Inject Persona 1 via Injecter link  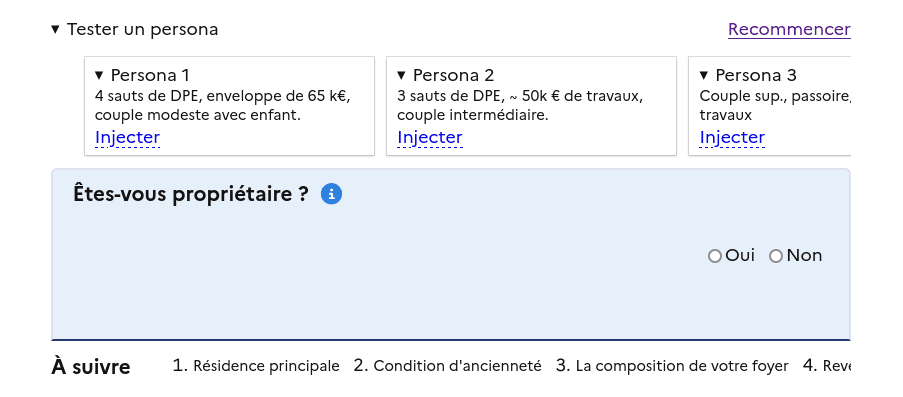pyautogui.click(x=127, y=137)
